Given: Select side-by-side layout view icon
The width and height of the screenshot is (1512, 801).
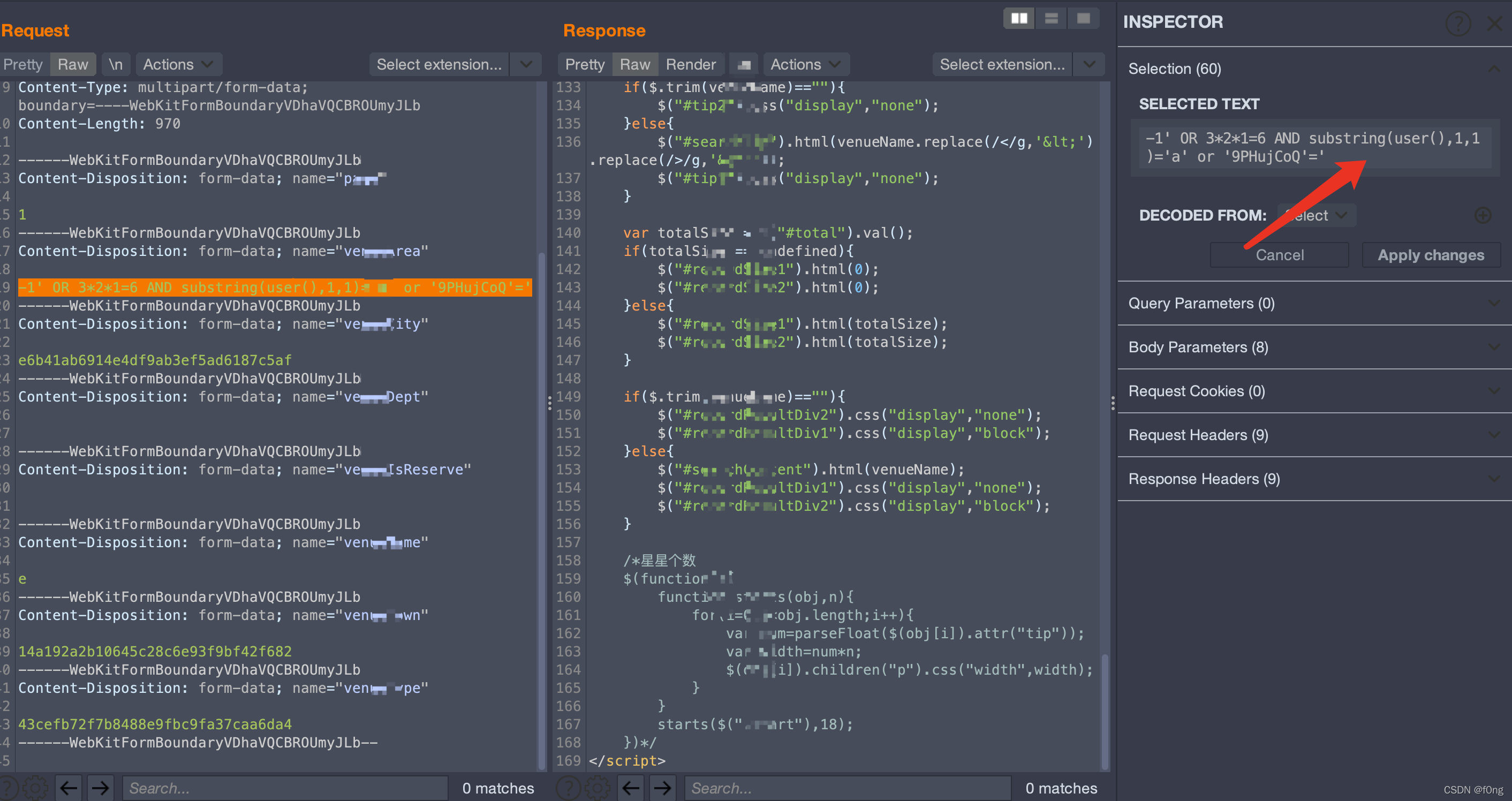Looking at the screenshot, I should 1019,19.
